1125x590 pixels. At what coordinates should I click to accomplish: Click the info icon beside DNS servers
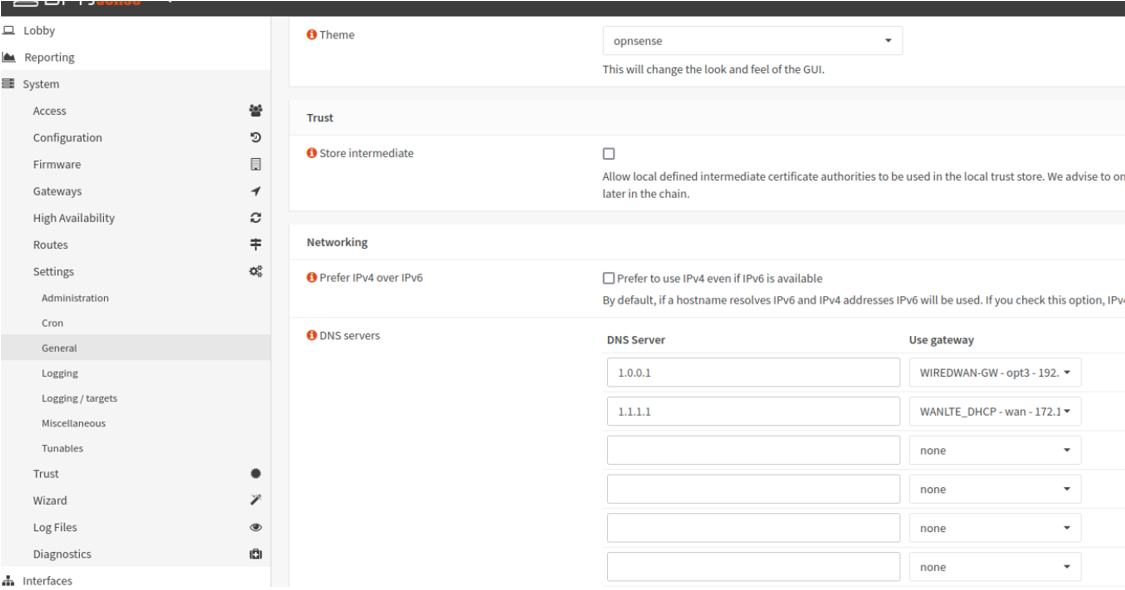[x=311, y=335]
